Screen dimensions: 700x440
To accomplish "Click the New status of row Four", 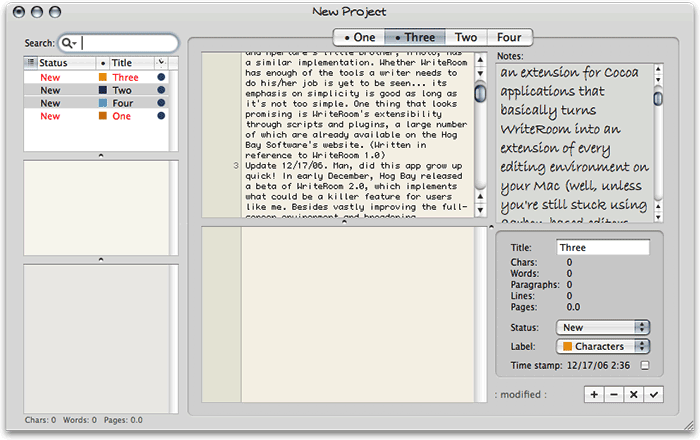I will click(x=50, y=103).
